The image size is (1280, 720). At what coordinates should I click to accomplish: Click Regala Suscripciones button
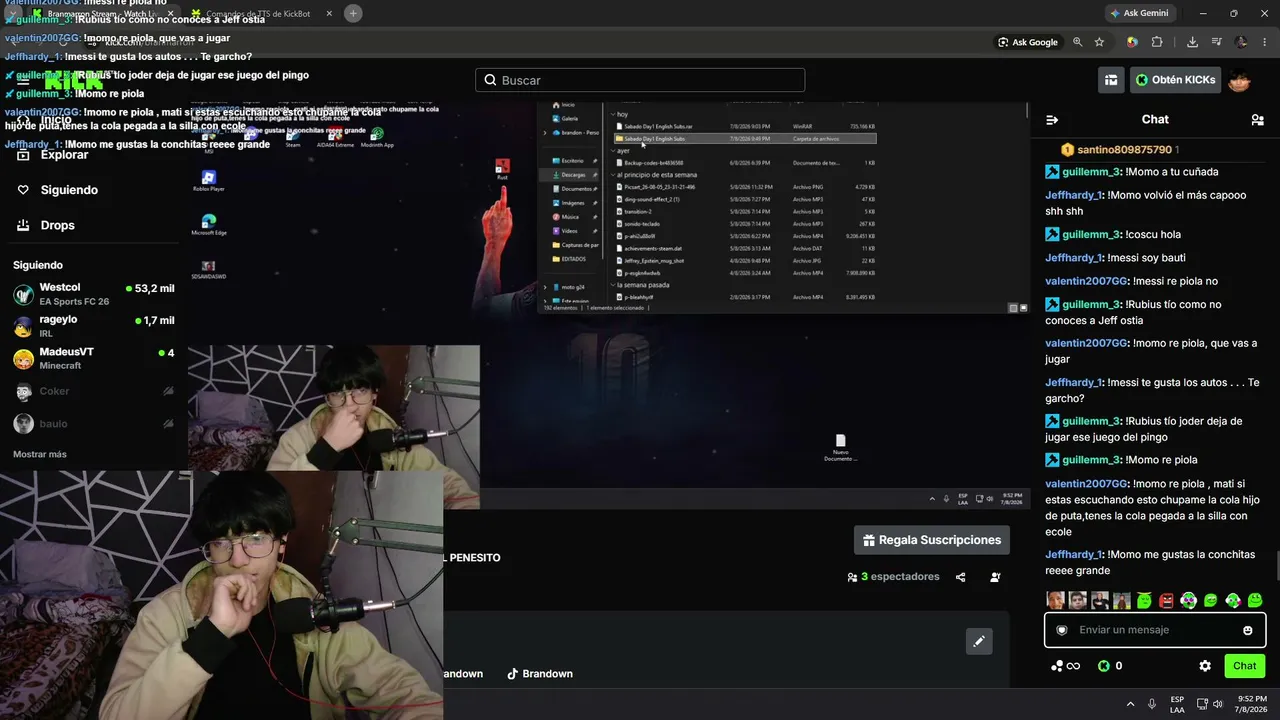click(932, 540)
